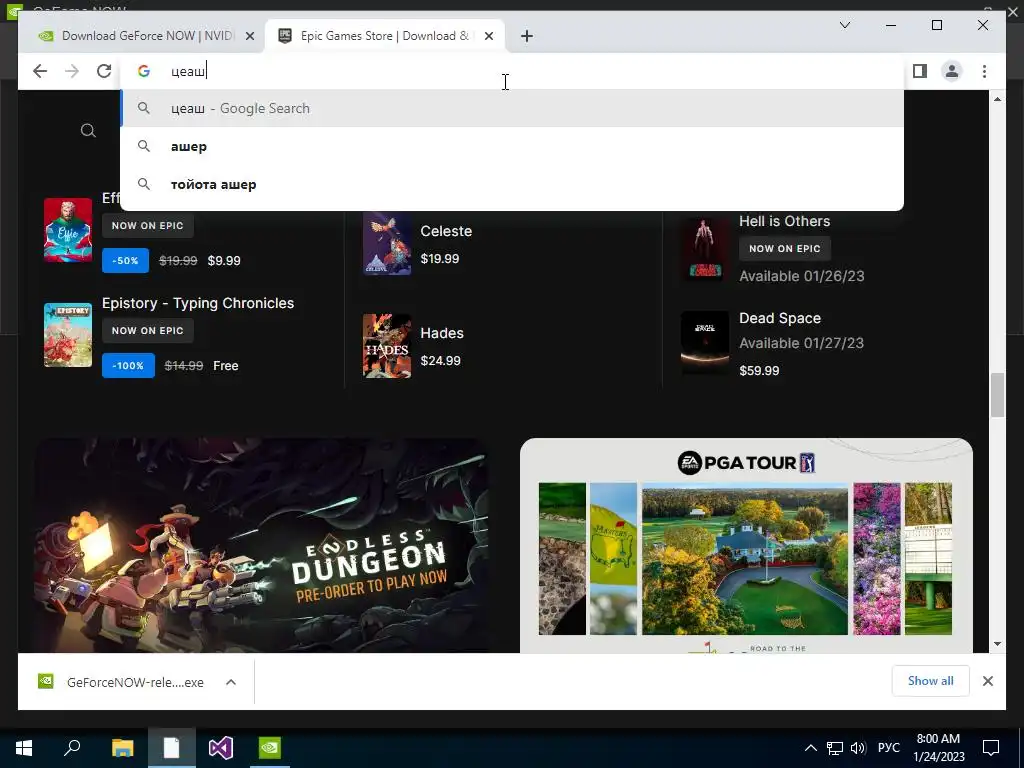Choose the 'ашер' search suggestion

(512, 146)
